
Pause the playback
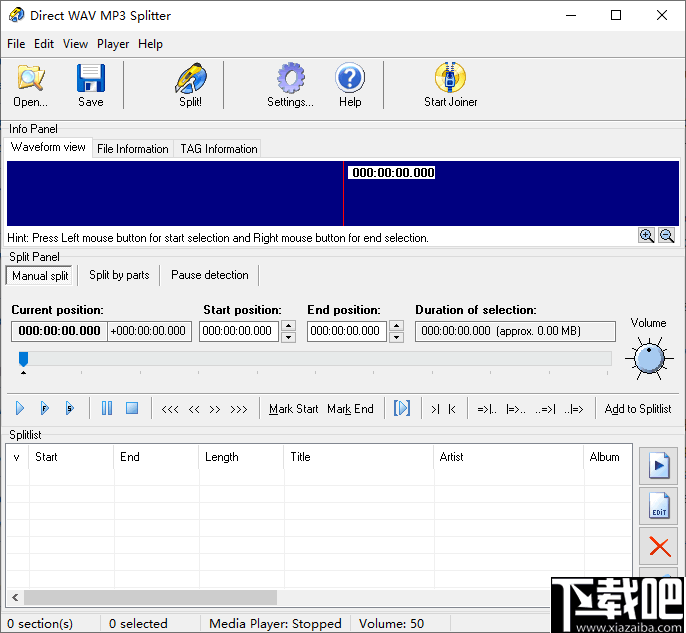pyautogui.click(x=107, y=409)
